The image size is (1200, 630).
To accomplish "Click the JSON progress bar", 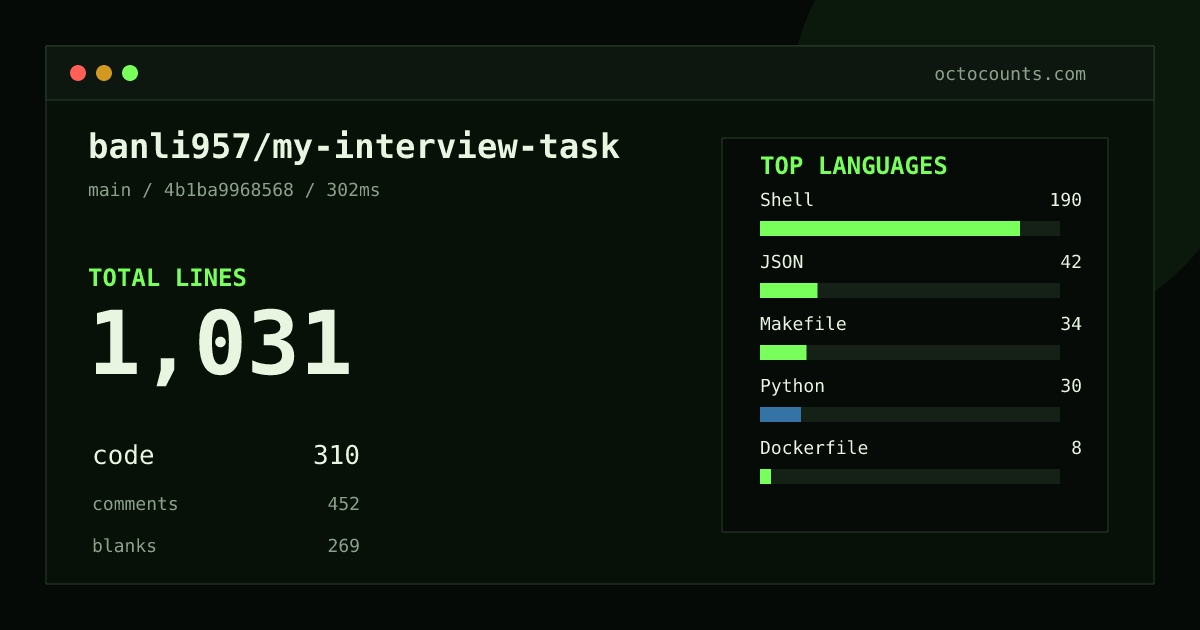I will 910,290.
